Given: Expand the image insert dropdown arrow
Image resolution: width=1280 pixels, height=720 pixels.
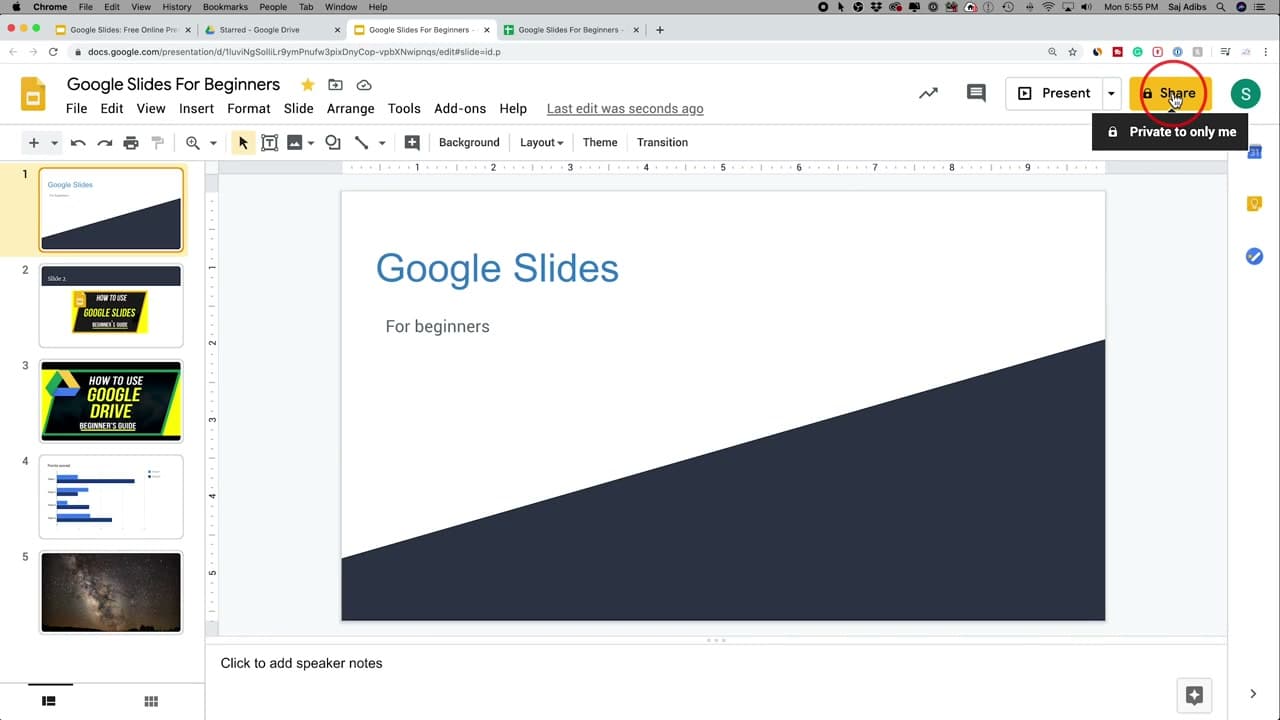Looking at the screenshot, I should click(311, 143).
